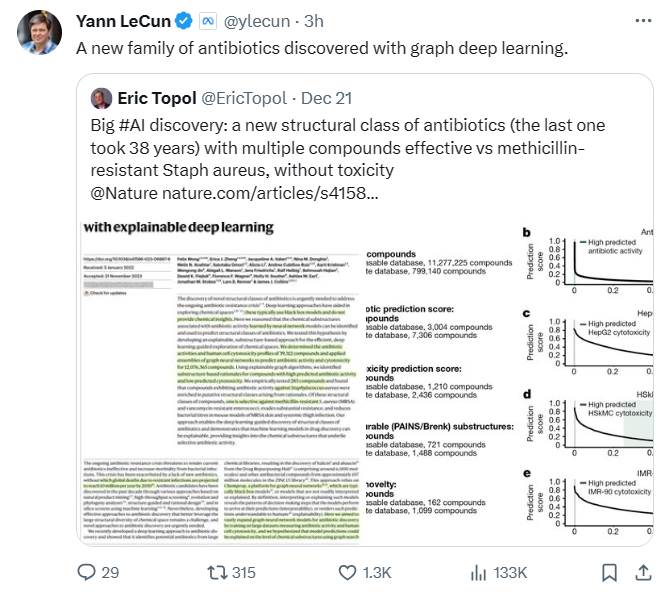Image resolution: width=670 pixels, height=594 pixels.
Task: Click the Meta affiliation badge icon
Action: point(208,21)
